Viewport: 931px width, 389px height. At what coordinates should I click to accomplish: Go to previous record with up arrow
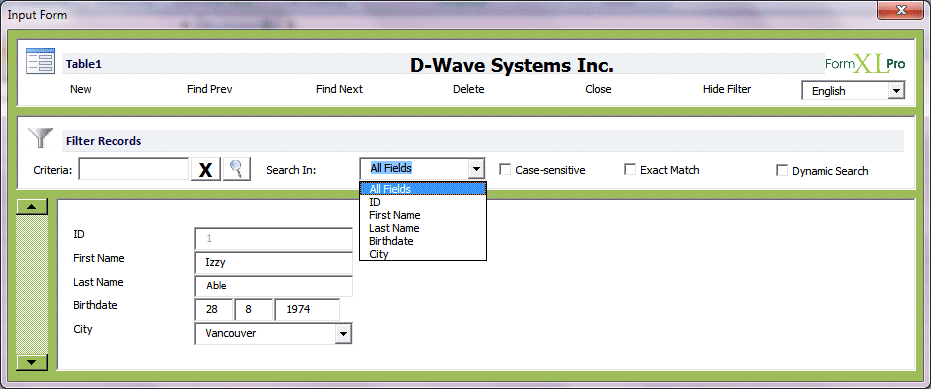click(x=31, y=206)
